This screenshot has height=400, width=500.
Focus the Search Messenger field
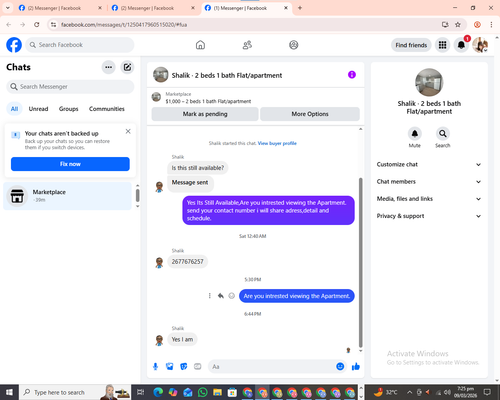point(70,87)
